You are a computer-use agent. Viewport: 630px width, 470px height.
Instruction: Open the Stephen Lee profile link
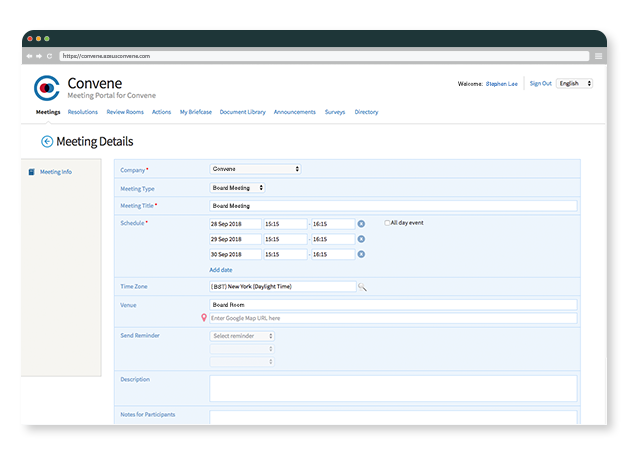pyautogui.click(x=502, y=84)
